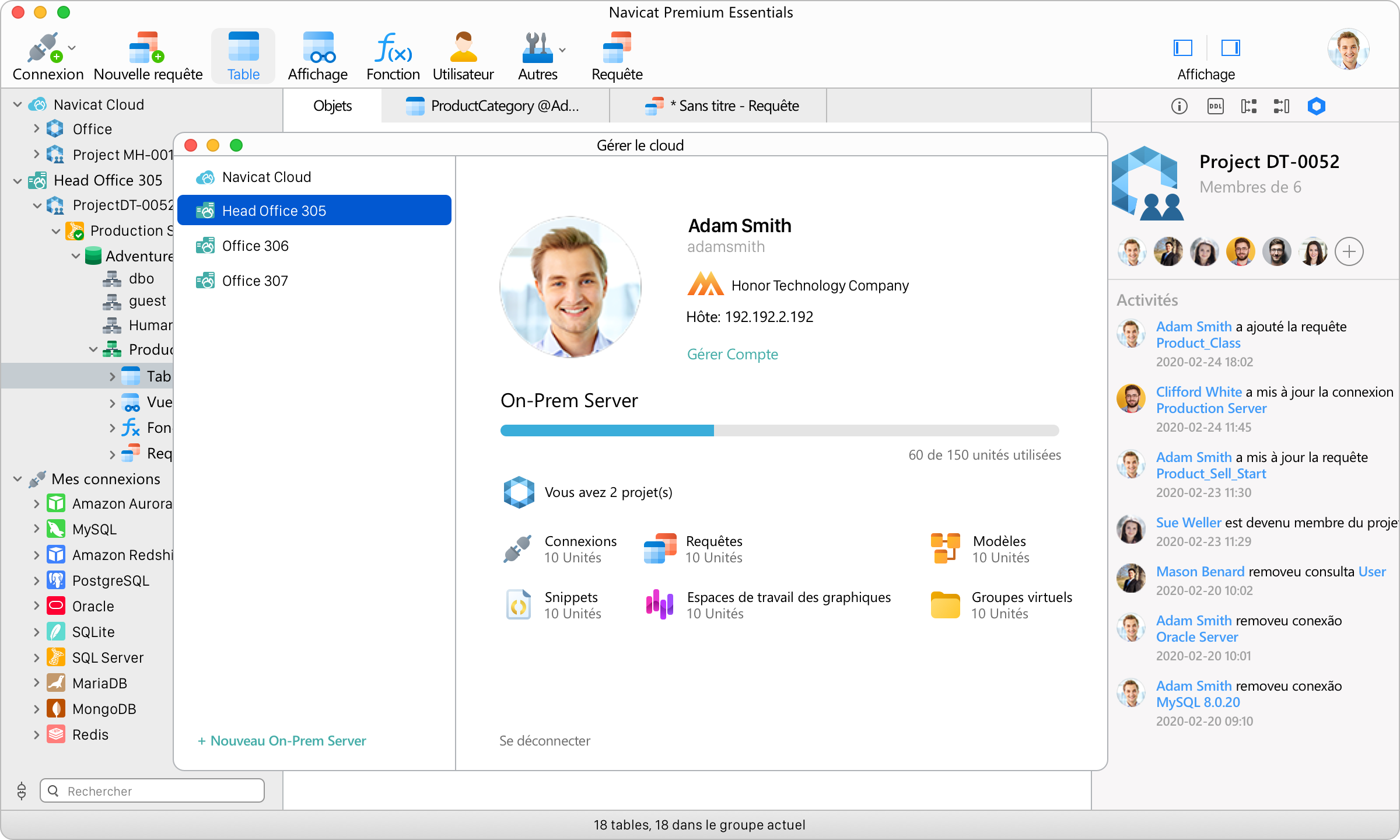Open the project panel hexagon icon

(x=1317, y=106)
